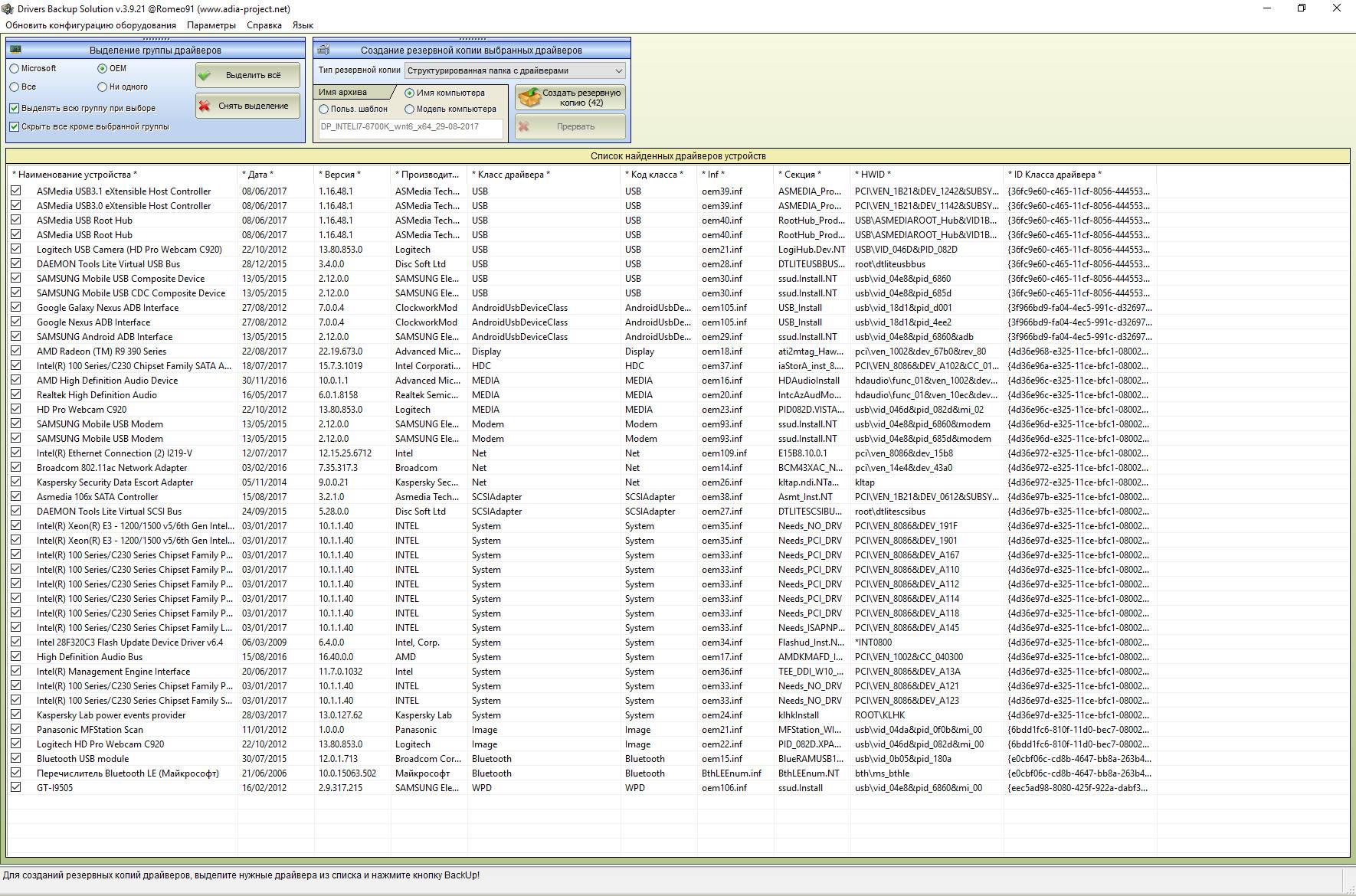Click the Список найденных драйверов устройств header

pyautogui.click(x=678, y=155)
